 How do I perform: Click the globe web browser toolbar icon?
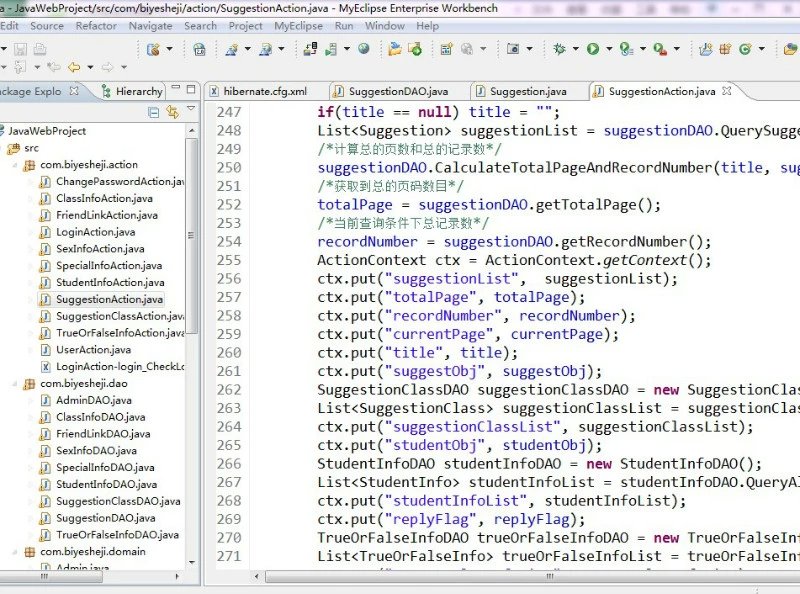pyautogui.click(x=364, y=49)
